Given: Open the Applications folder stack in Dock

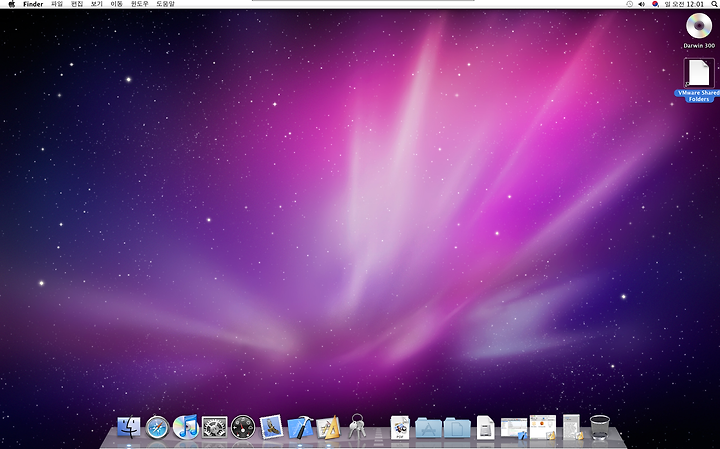Looking at the screenshot, I should tap(428, 428).
